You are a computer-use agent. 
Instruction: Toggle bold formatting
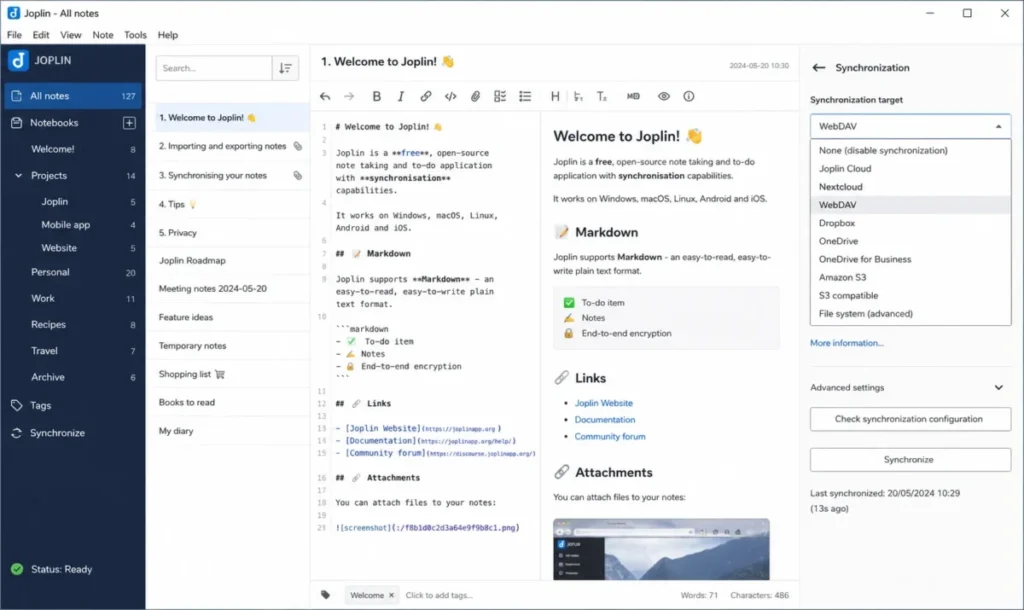376,96
